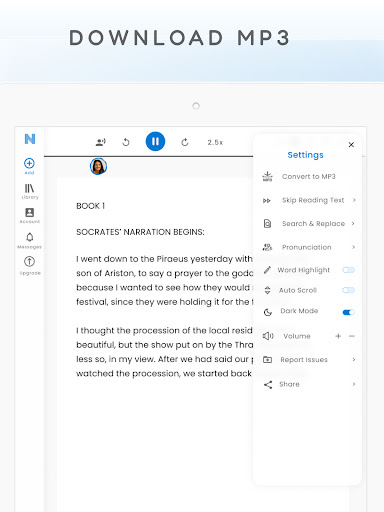This screenshot has height=512, width=384.
Task: Pause playback with the blue pause button
Action: click(155, 141)
